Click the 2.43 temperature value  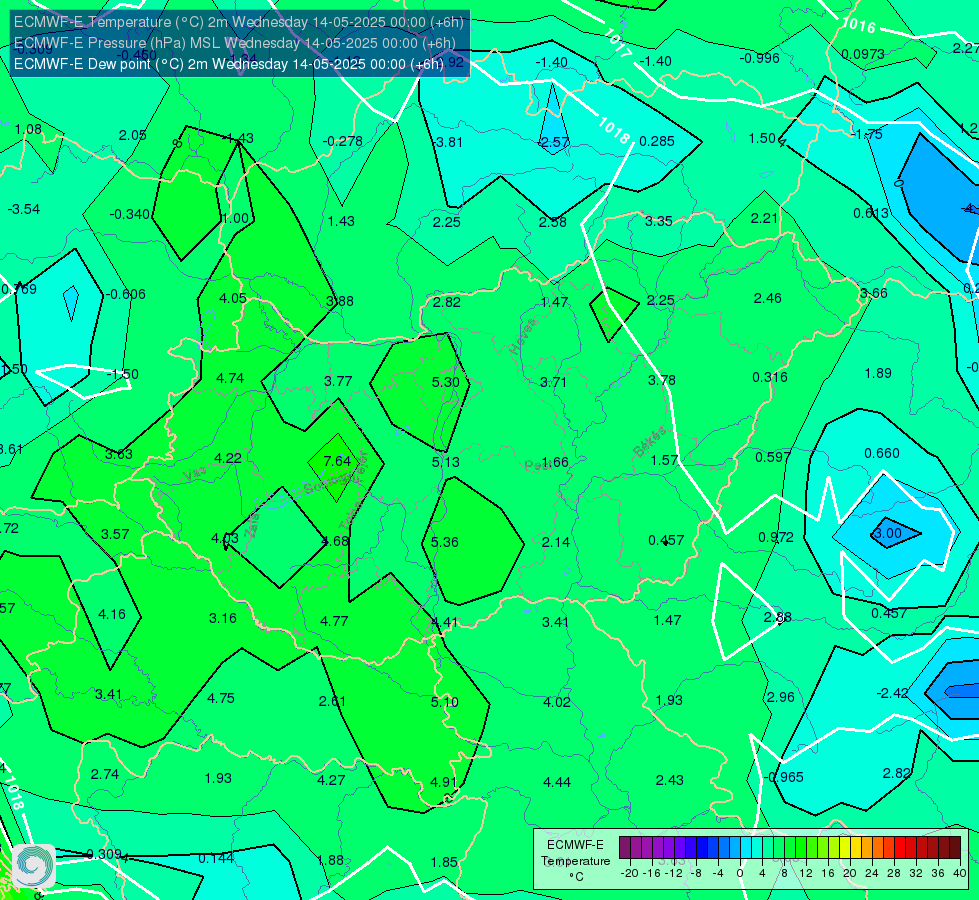pos(669,780)
